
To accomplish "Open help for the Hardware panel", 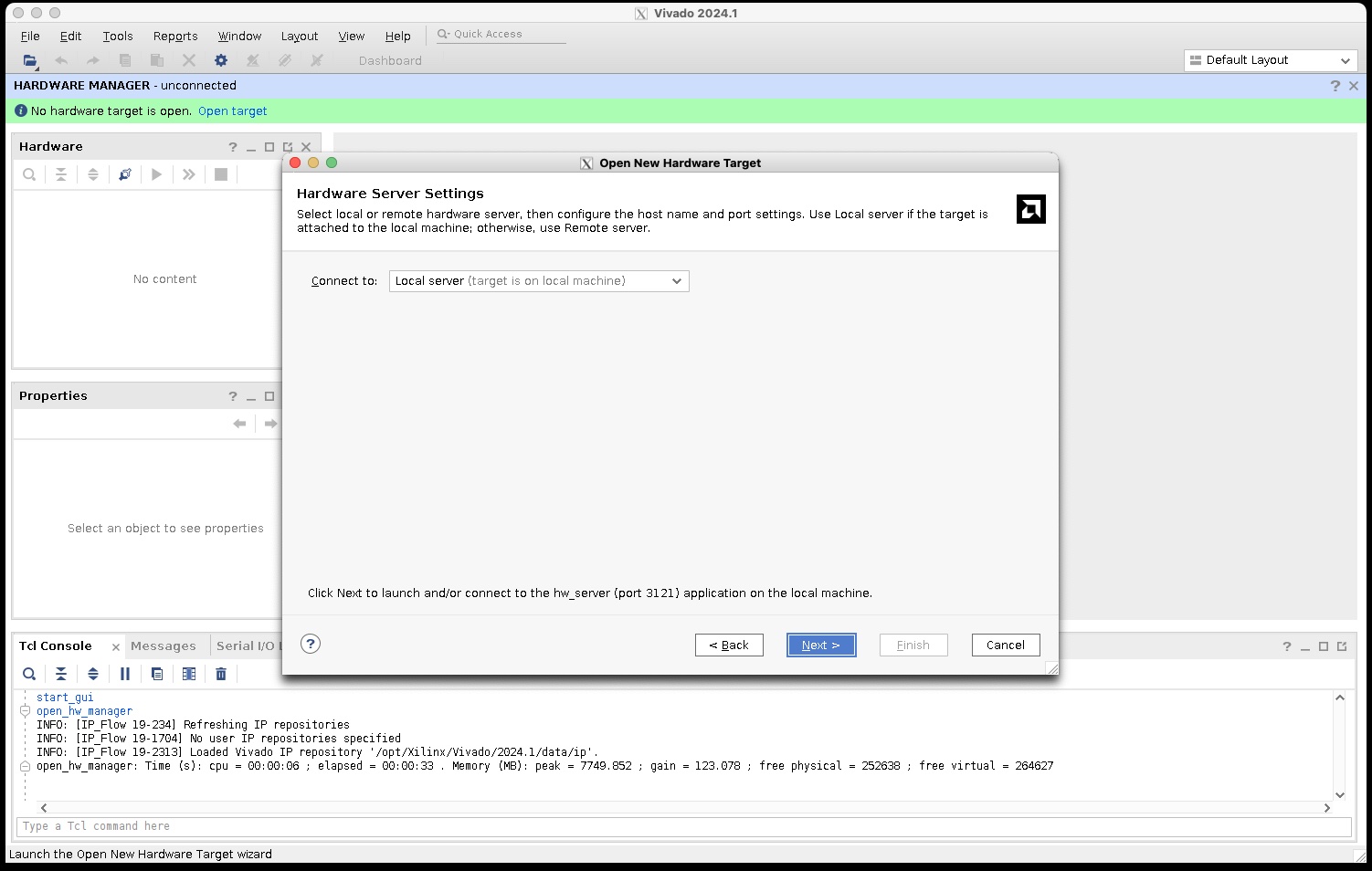I will click(x=233, y=147).
